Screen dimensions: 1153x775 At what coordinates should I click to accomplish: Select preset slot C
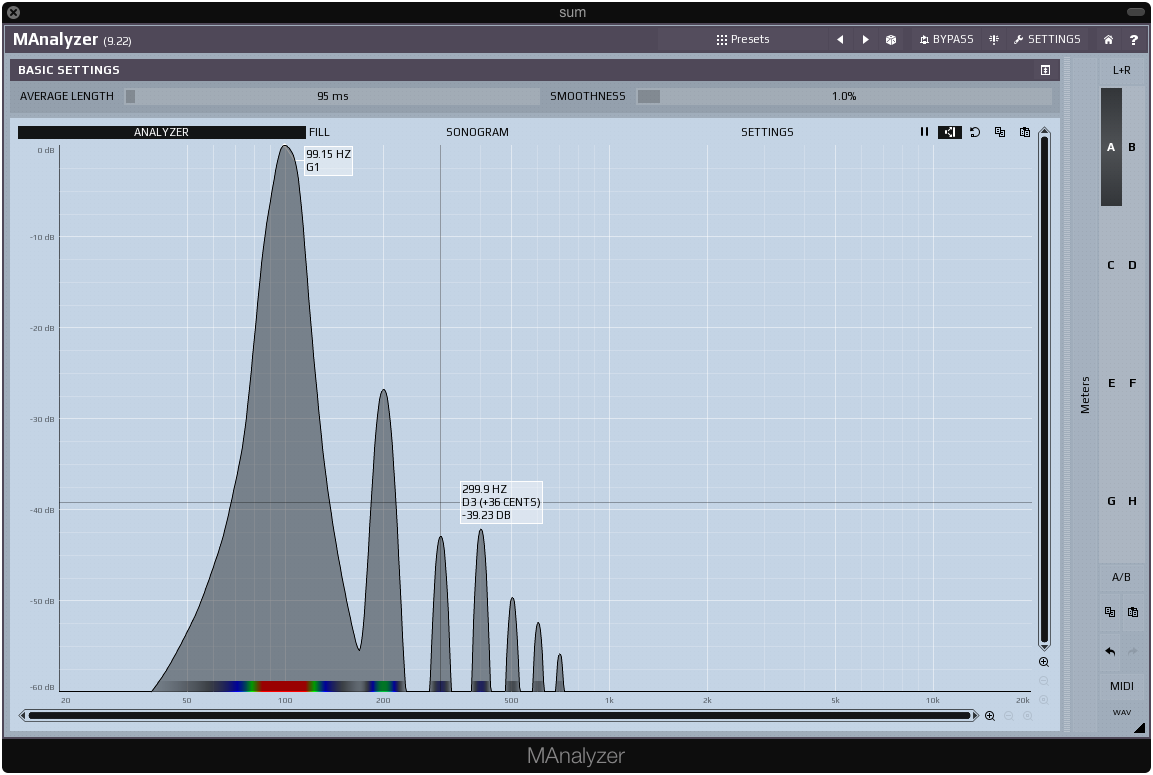pos(1111,265)
